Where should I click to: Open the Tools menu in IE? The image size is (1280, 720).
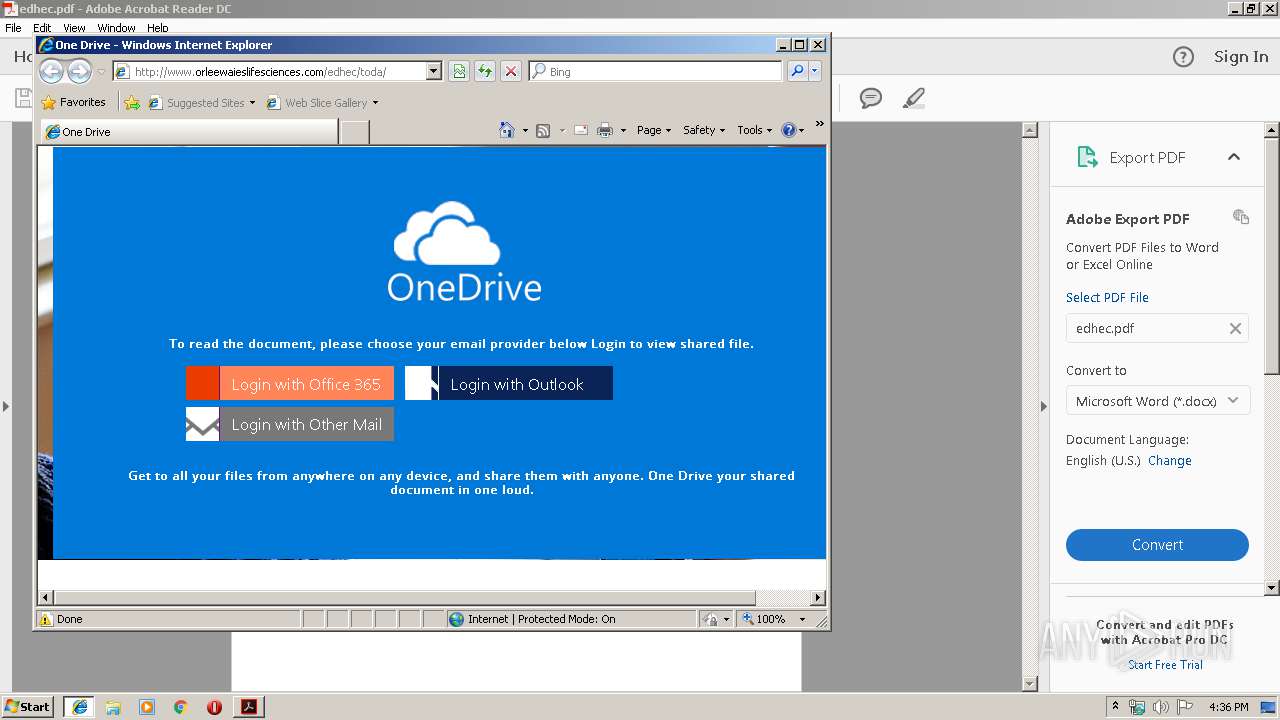click(x=754, y=130)
